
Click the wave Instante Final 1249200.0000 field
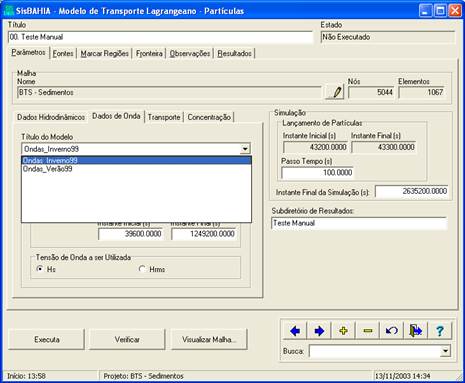tap(203, 234)
